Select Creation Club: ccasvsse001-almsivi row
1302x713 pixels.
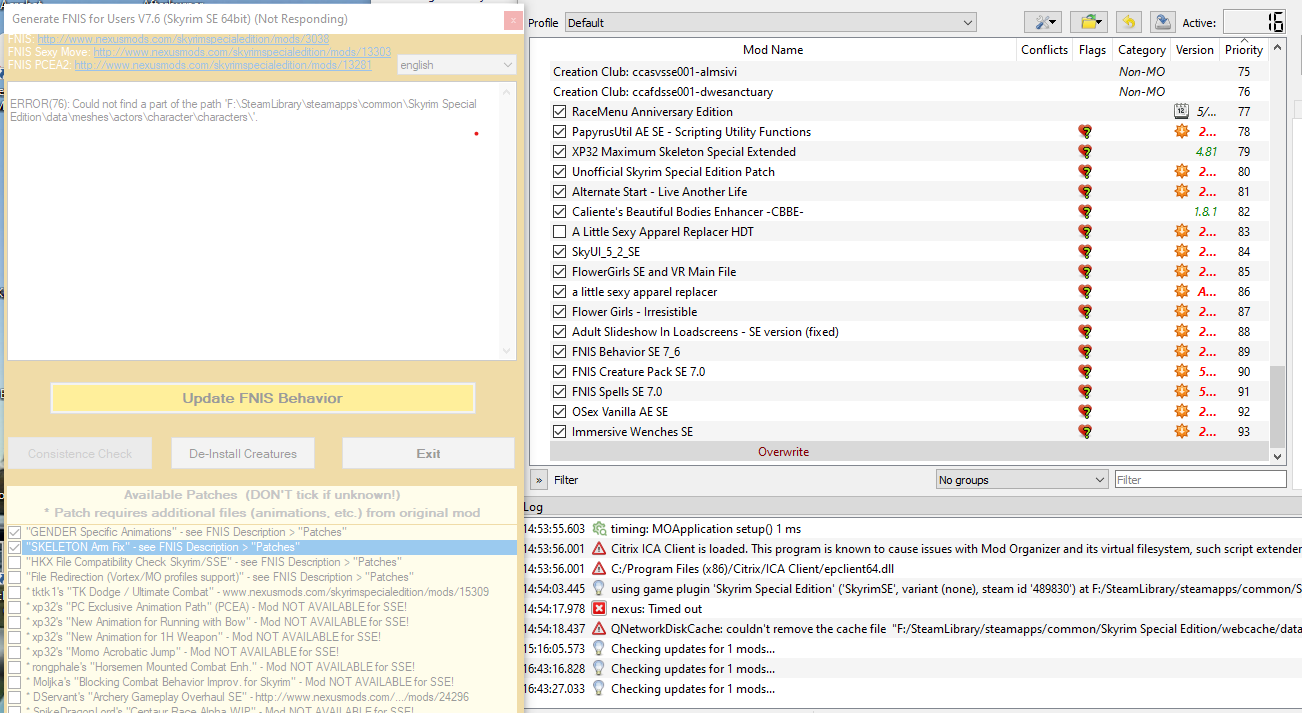(909, 72)
